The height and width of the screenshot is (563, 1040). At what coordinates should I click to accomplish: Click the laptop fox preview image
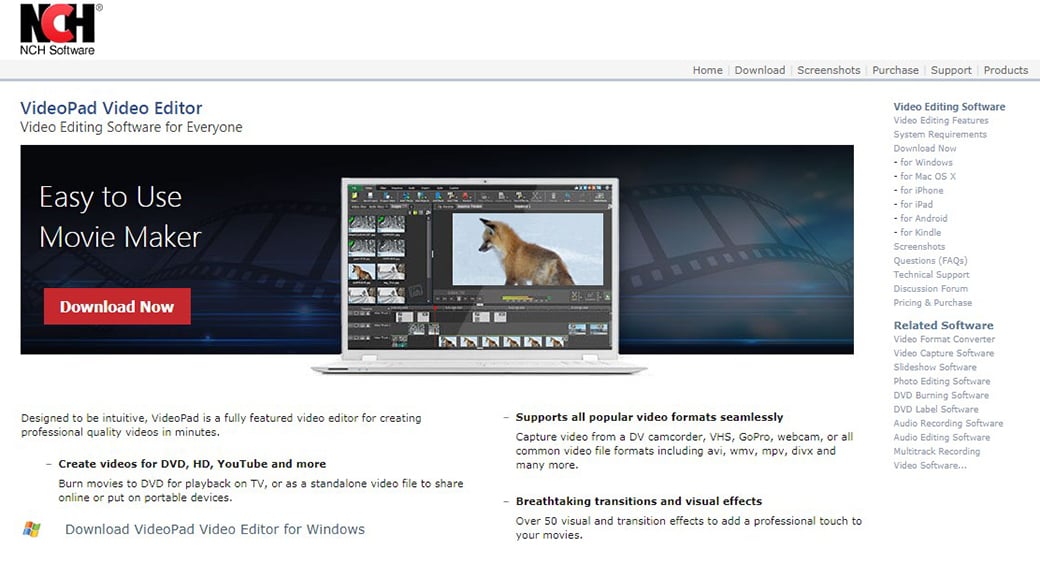click(x=527, y=251)
